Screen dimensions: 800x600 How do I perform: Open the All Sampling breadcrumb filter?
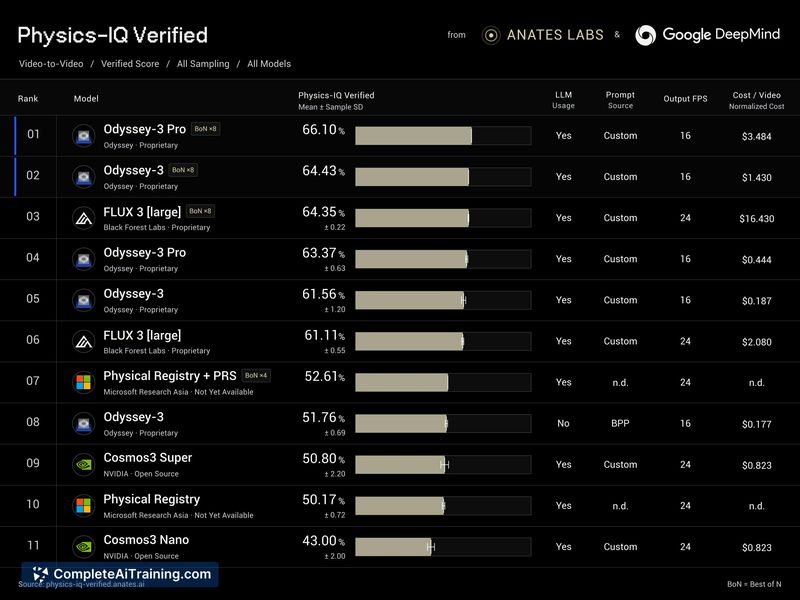pyautogui.click(x=203, y=64)
